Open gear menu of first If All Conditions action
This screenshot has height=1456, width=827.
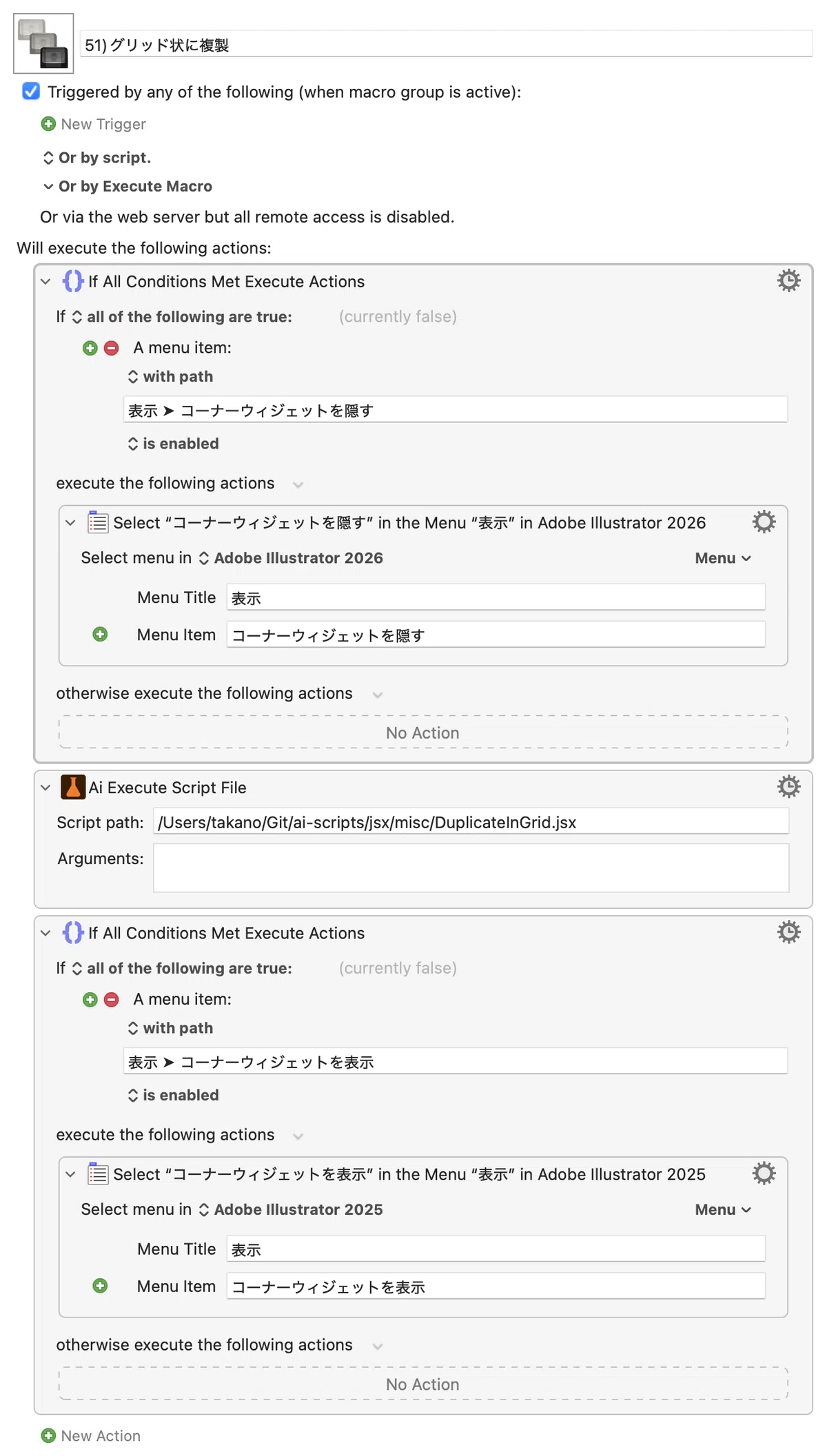tap(788, 280)
